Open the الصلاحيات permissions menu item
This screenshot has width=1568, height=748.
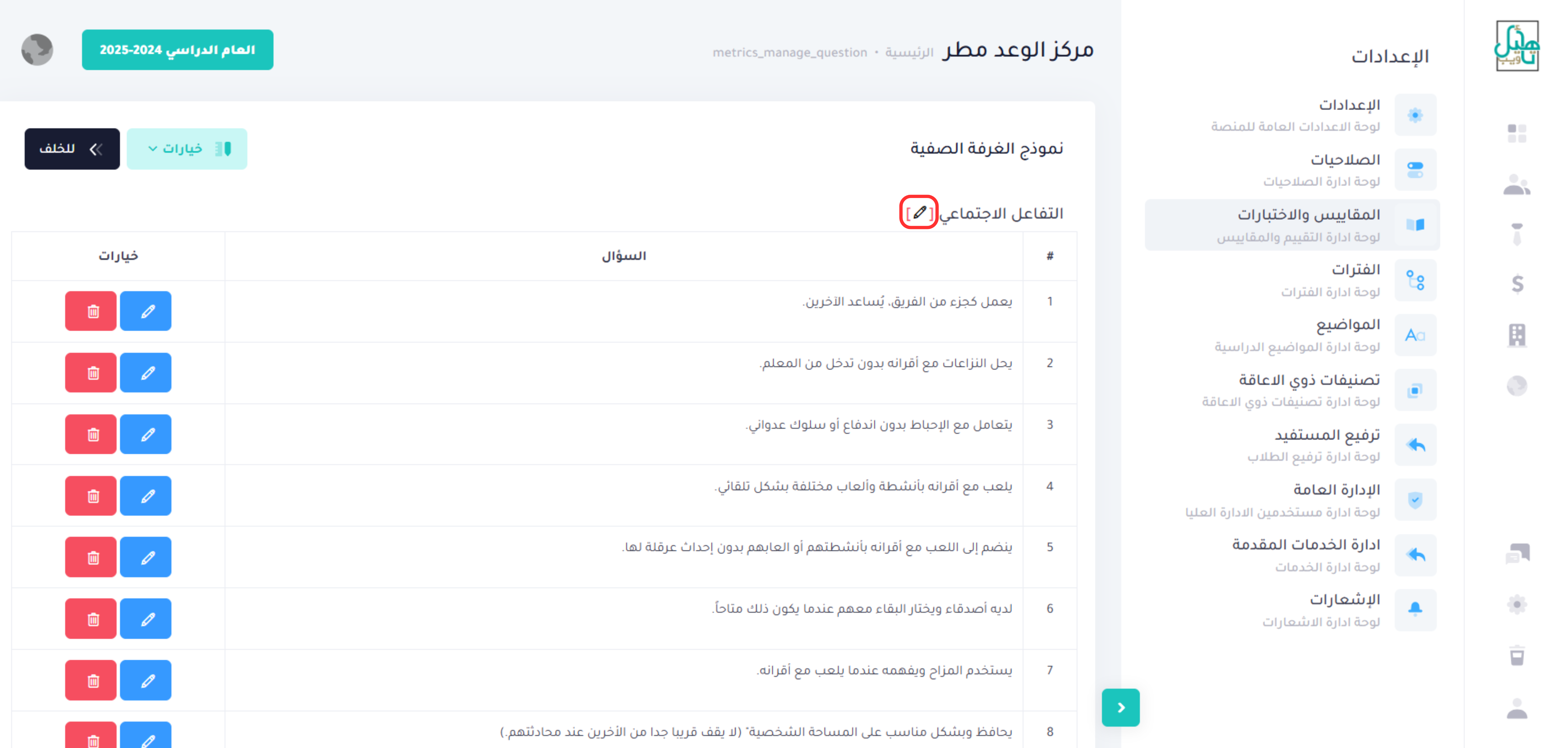point(1292,170)
